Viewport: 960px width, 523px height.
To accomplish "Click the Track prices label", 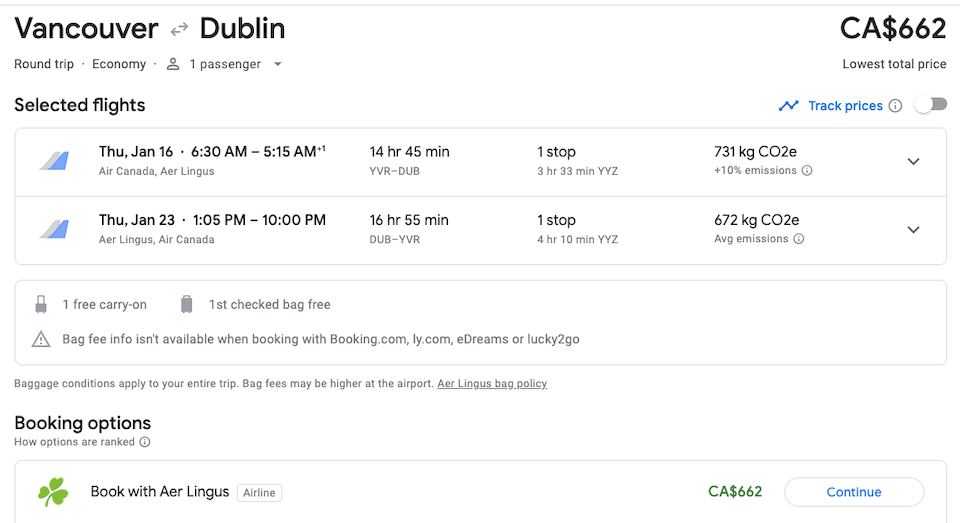I will pyautogui.click(x=846, y=106).
